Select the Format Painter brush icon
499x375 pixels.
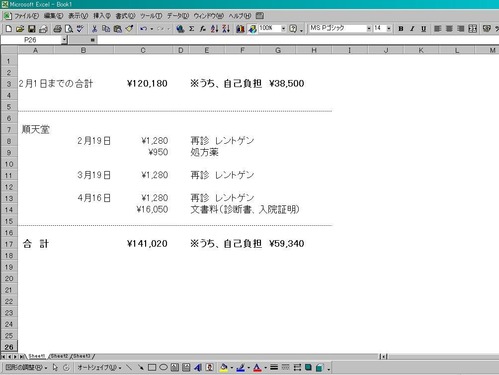pos(129,29)
